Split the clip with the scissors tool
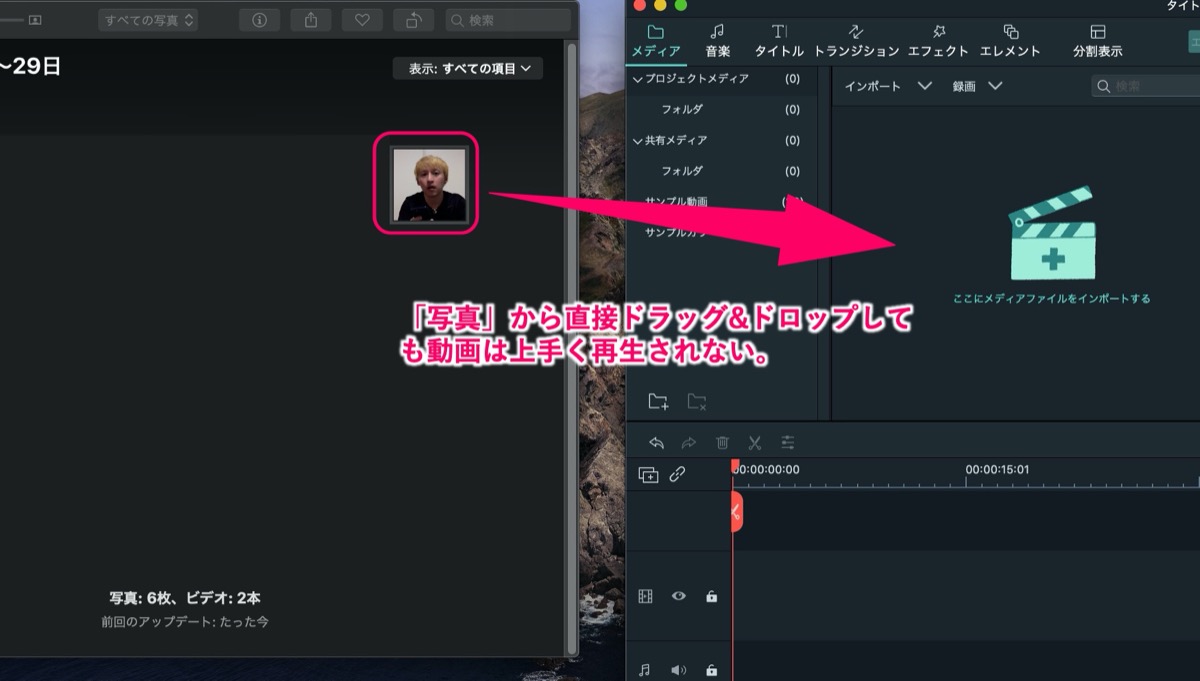 click(755, 442)
